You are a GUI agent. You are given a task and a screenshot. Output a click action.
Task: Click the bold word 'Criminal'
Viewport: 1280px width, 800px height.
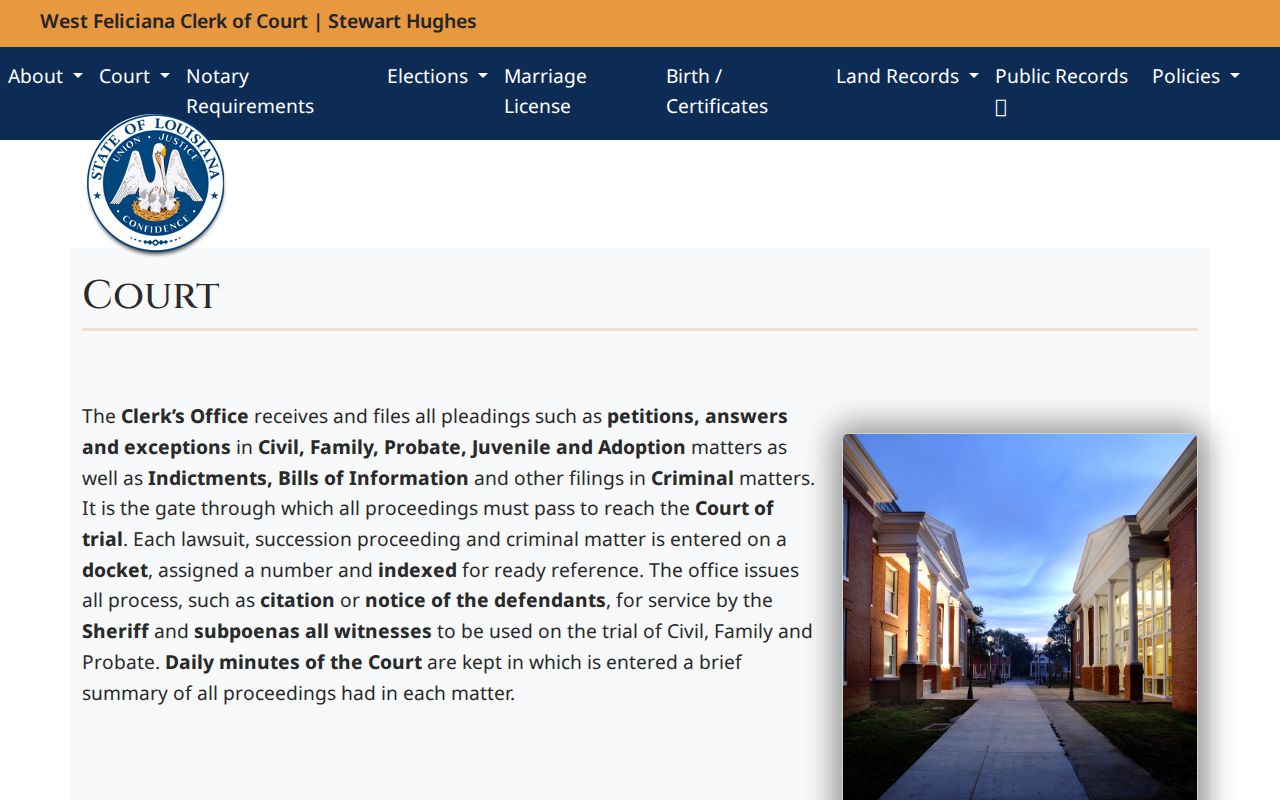pos(692,478)
